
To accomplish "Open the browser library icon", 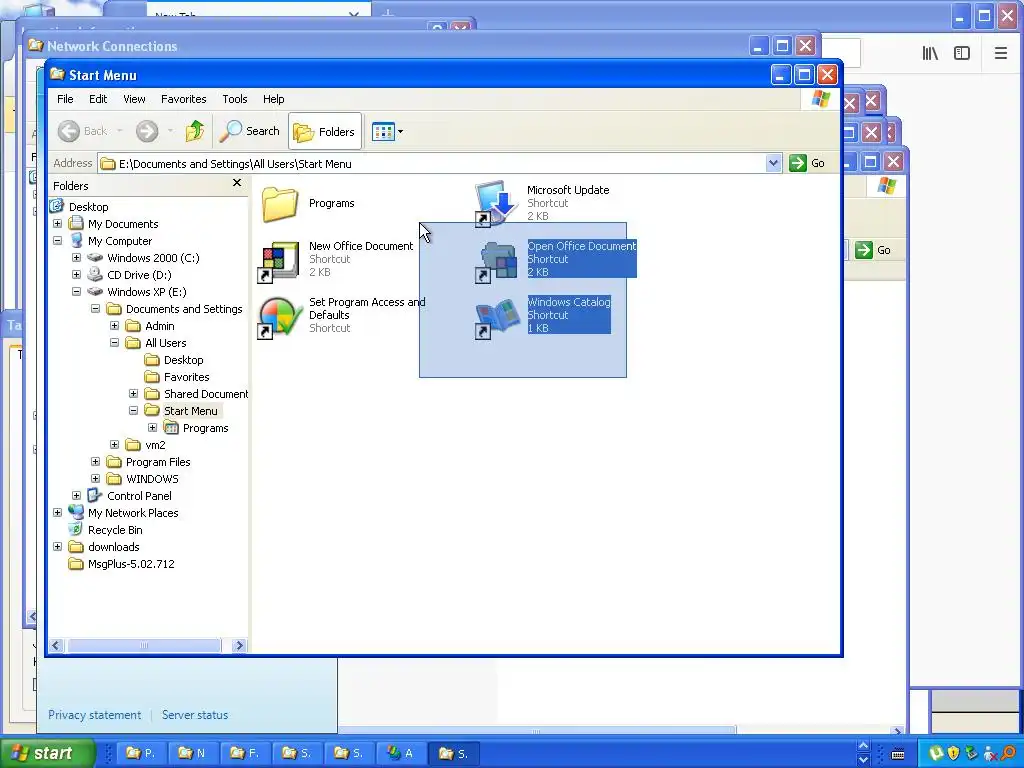I will pos(930,54).
